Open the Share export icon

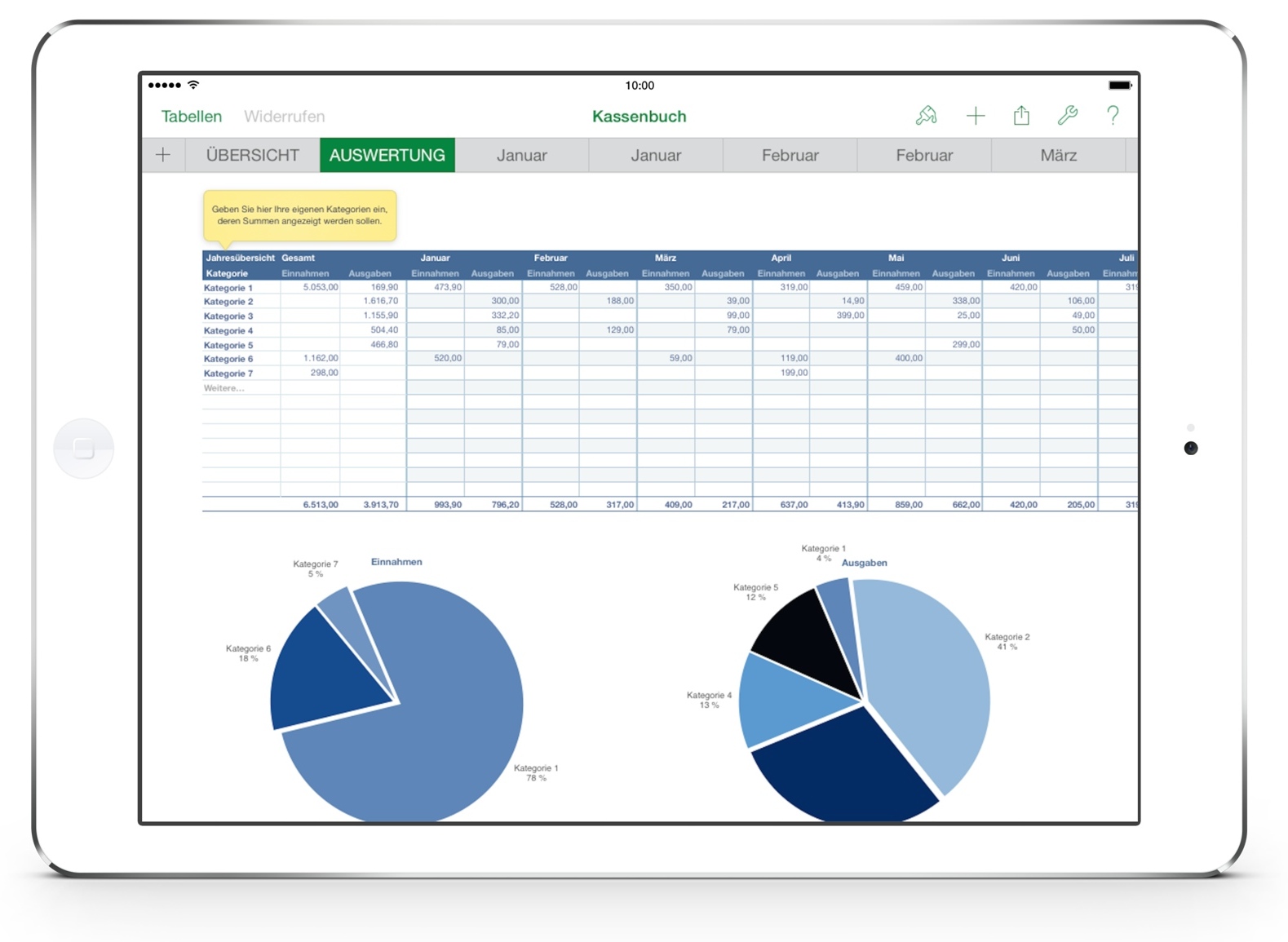[x=1021, y=116]
